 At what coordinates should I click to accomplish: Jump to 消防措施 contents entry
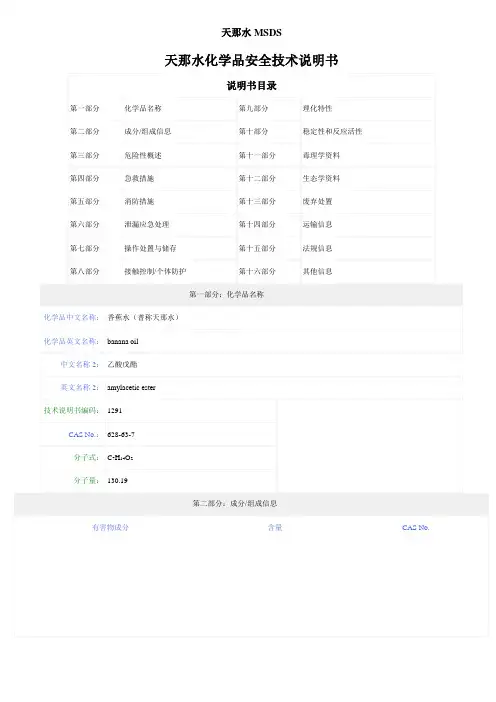click(139, 201)
